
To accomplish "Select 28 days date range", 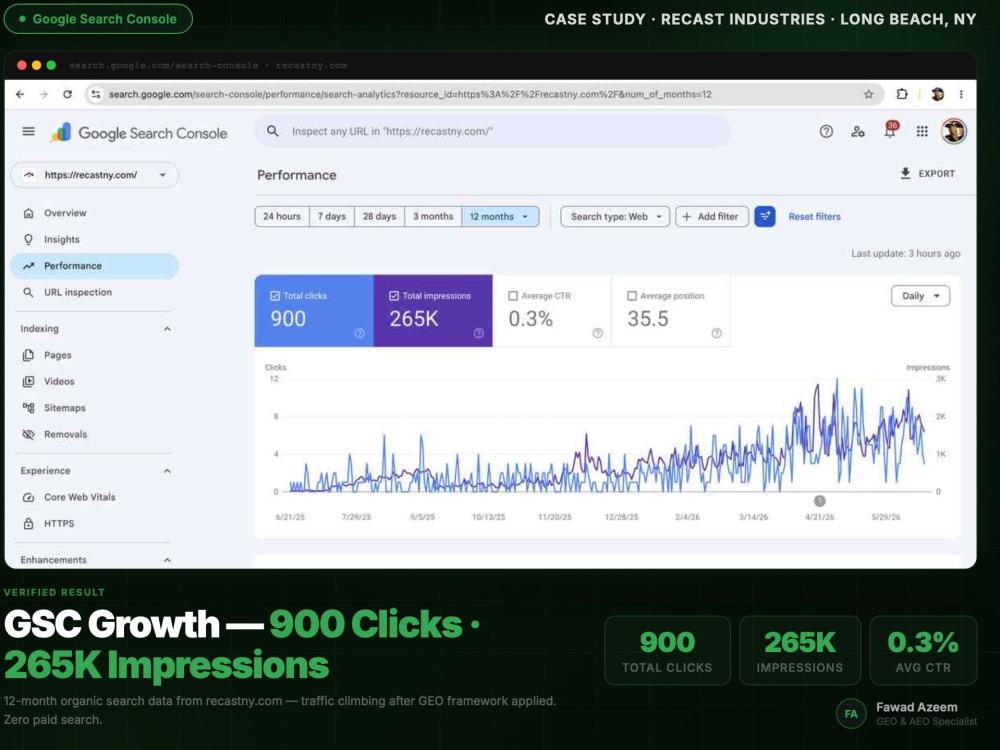I will pyautogui.click(x=379, y=217).
